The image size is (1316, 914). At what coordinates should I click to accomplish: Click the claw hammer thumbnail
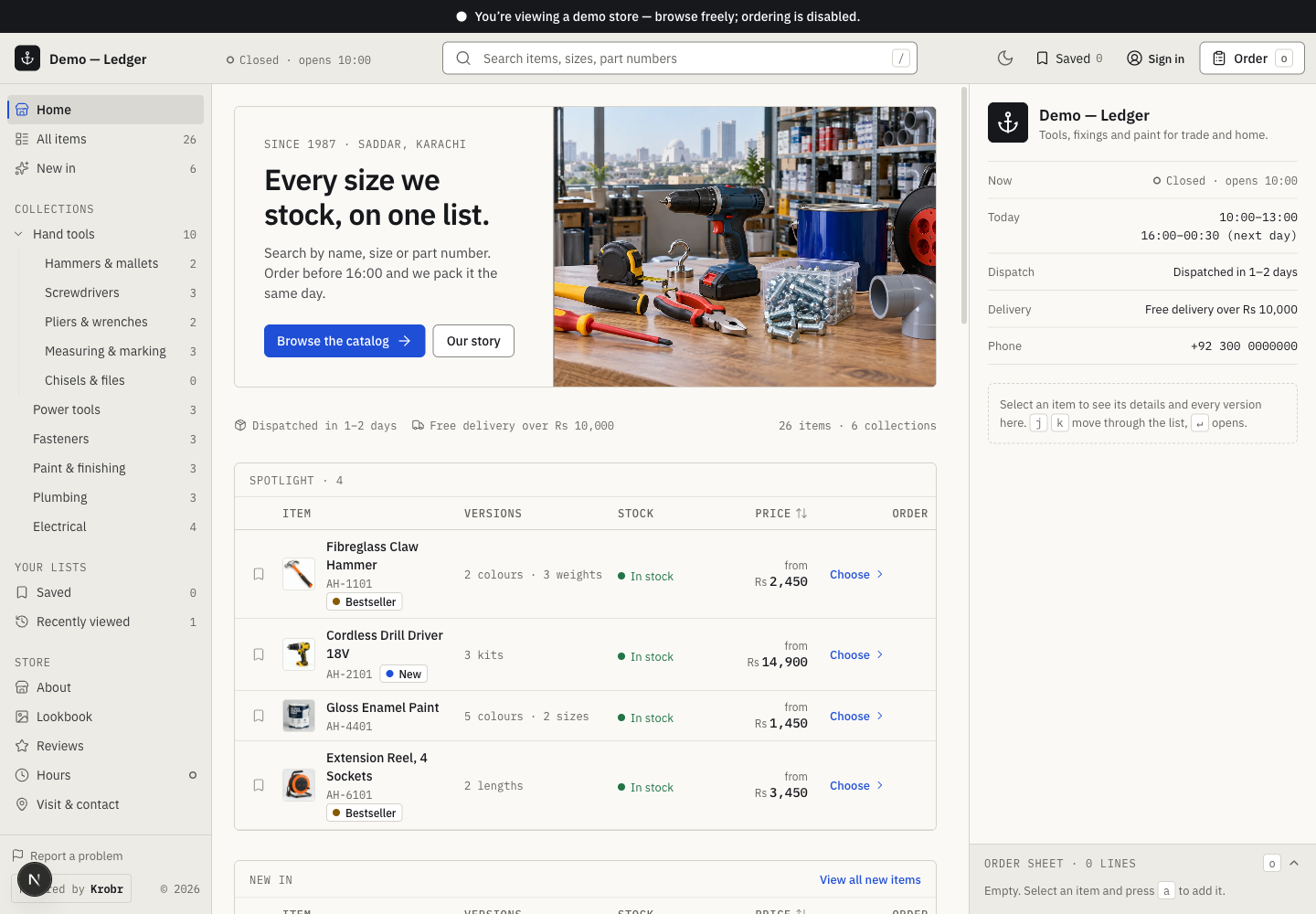299,574
